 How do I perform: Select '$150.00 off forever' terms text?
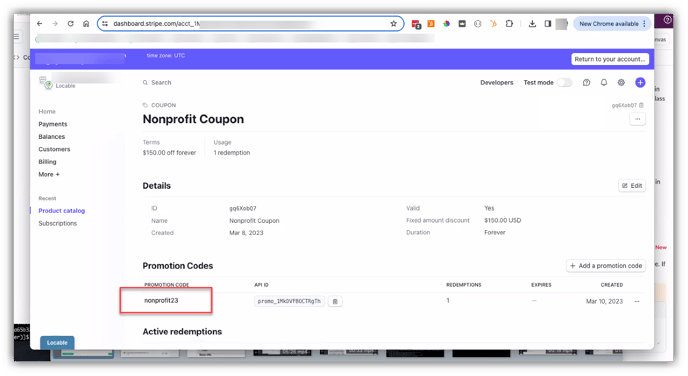coord(169,153)
